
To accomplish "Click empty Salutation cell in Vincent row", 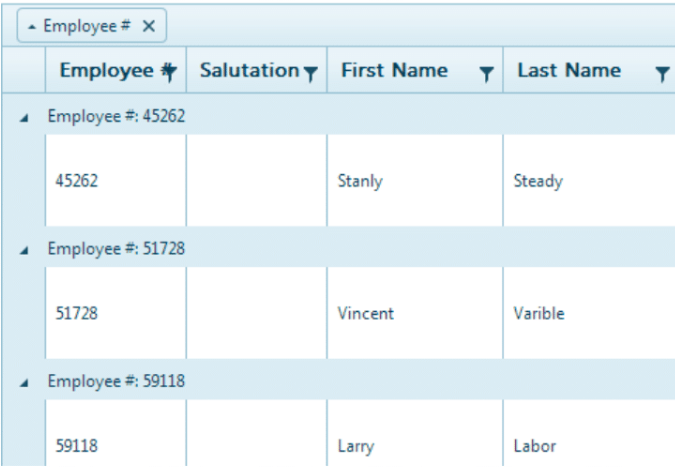I will 257,313.
